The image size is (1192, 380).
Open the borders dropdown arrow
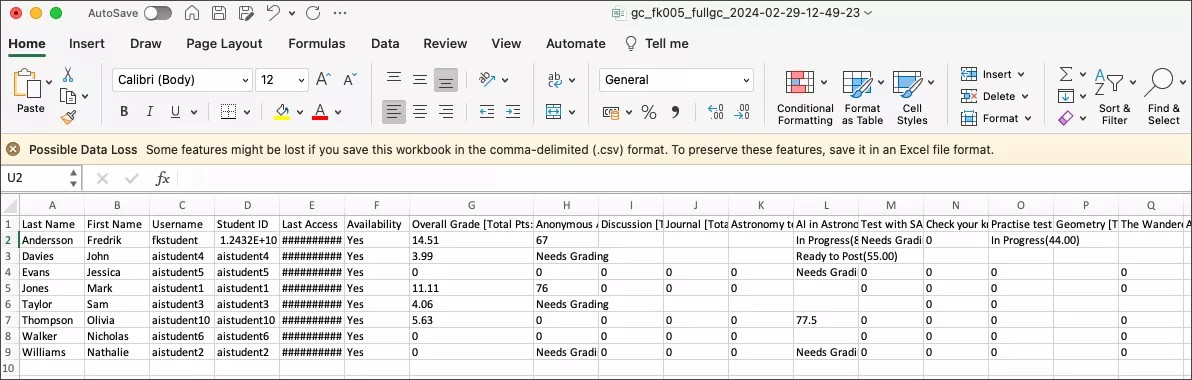[x=246, y=112]
